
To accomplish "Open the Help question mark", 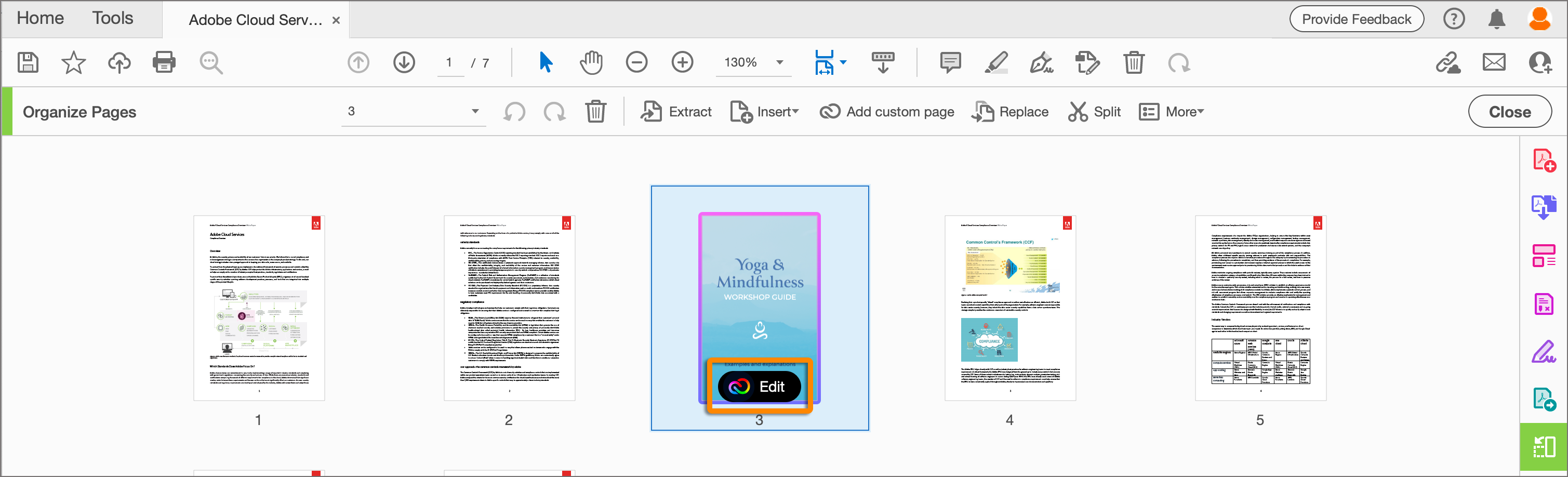I will click(1454, 19).
